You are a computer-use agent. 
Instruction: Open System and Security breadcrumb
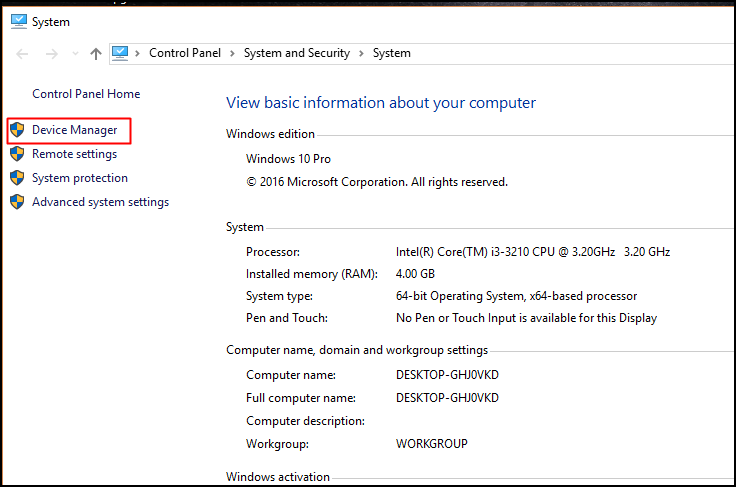point(297,53)
